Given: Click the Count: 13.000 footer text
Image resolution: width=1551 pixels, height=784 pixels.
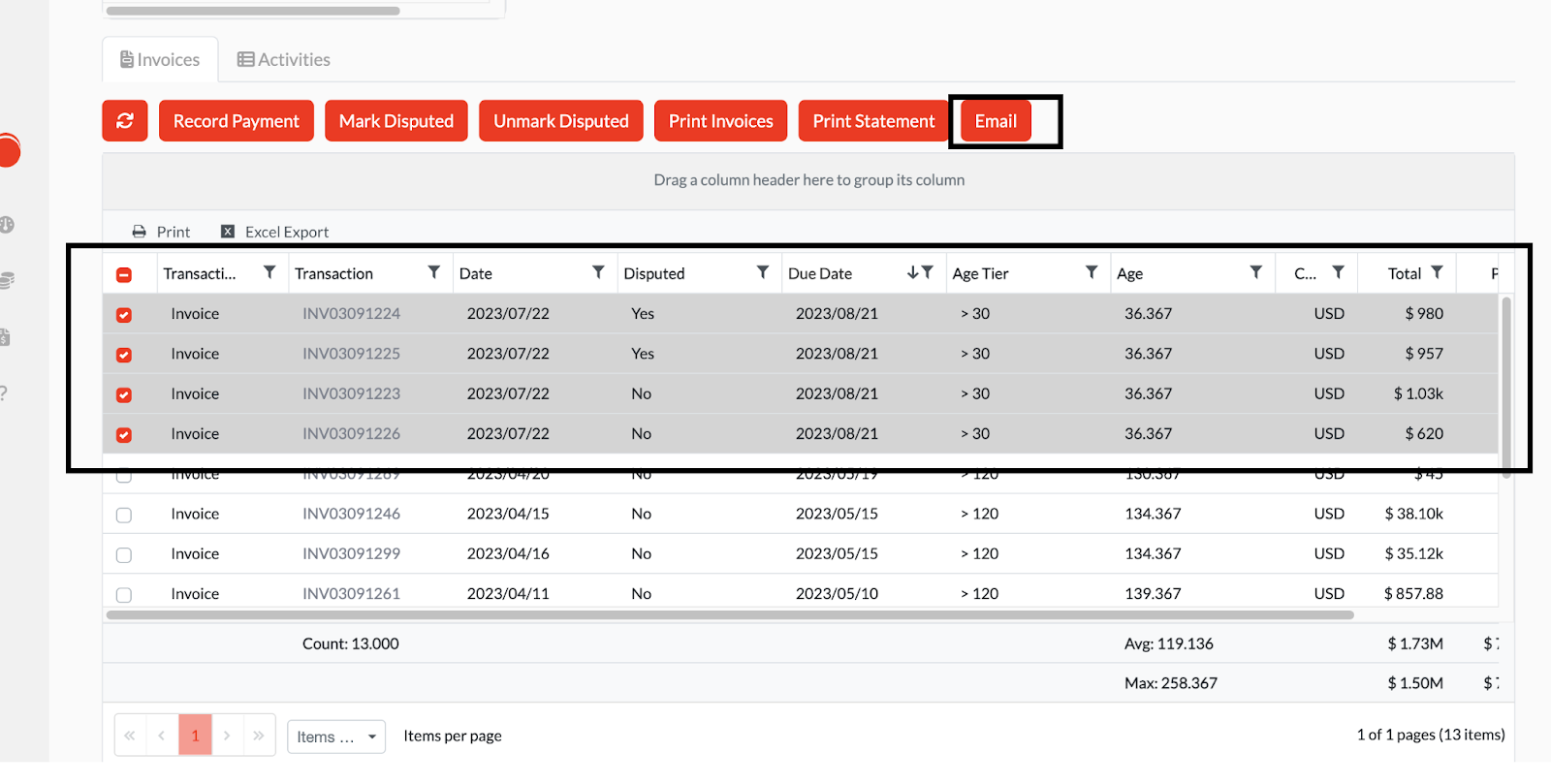Looking at the screenshot, I should pyautogui.click(x=351, y=643).
